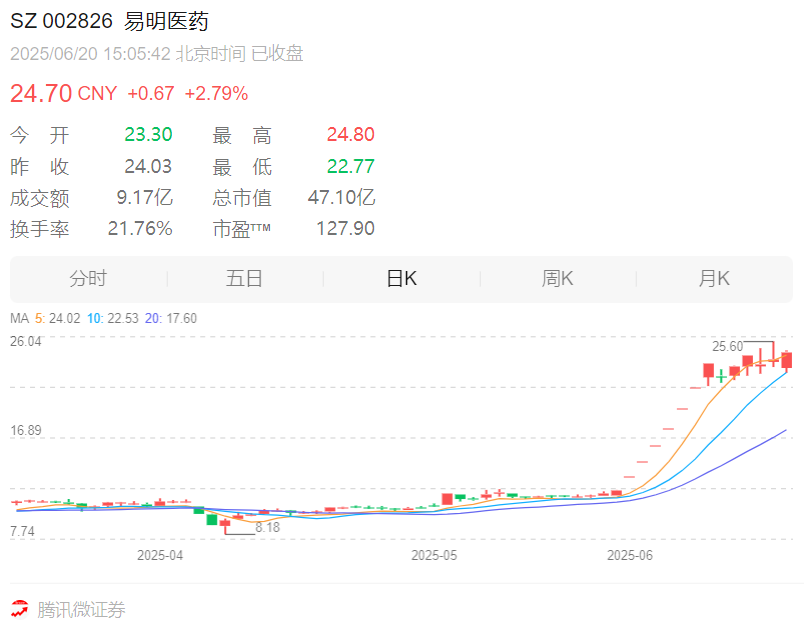
Task: Open the 周K chart tab
Action: (x=557, y=279)
